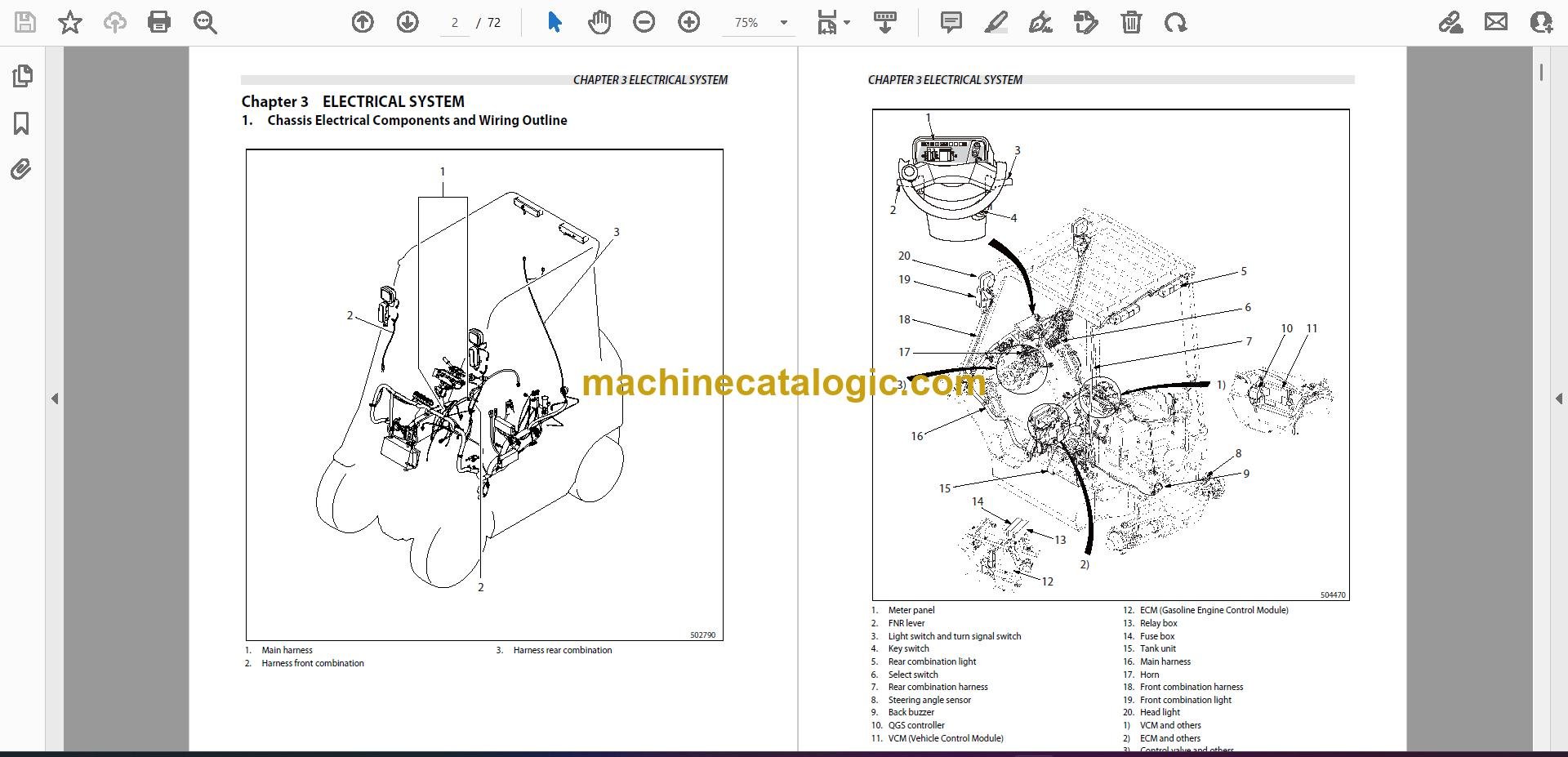Rotate the page view
1568x757 pixels.
(x=1176, y=22)
